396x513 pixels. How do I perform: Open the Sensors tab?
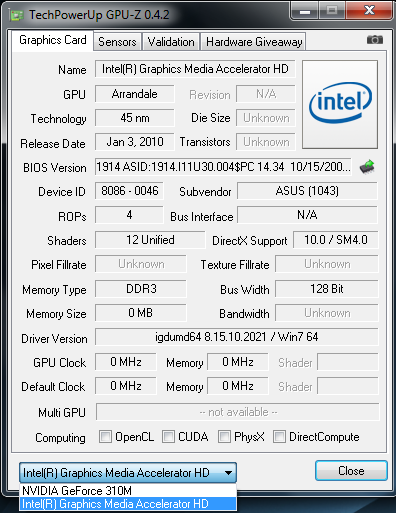(117, 42)
